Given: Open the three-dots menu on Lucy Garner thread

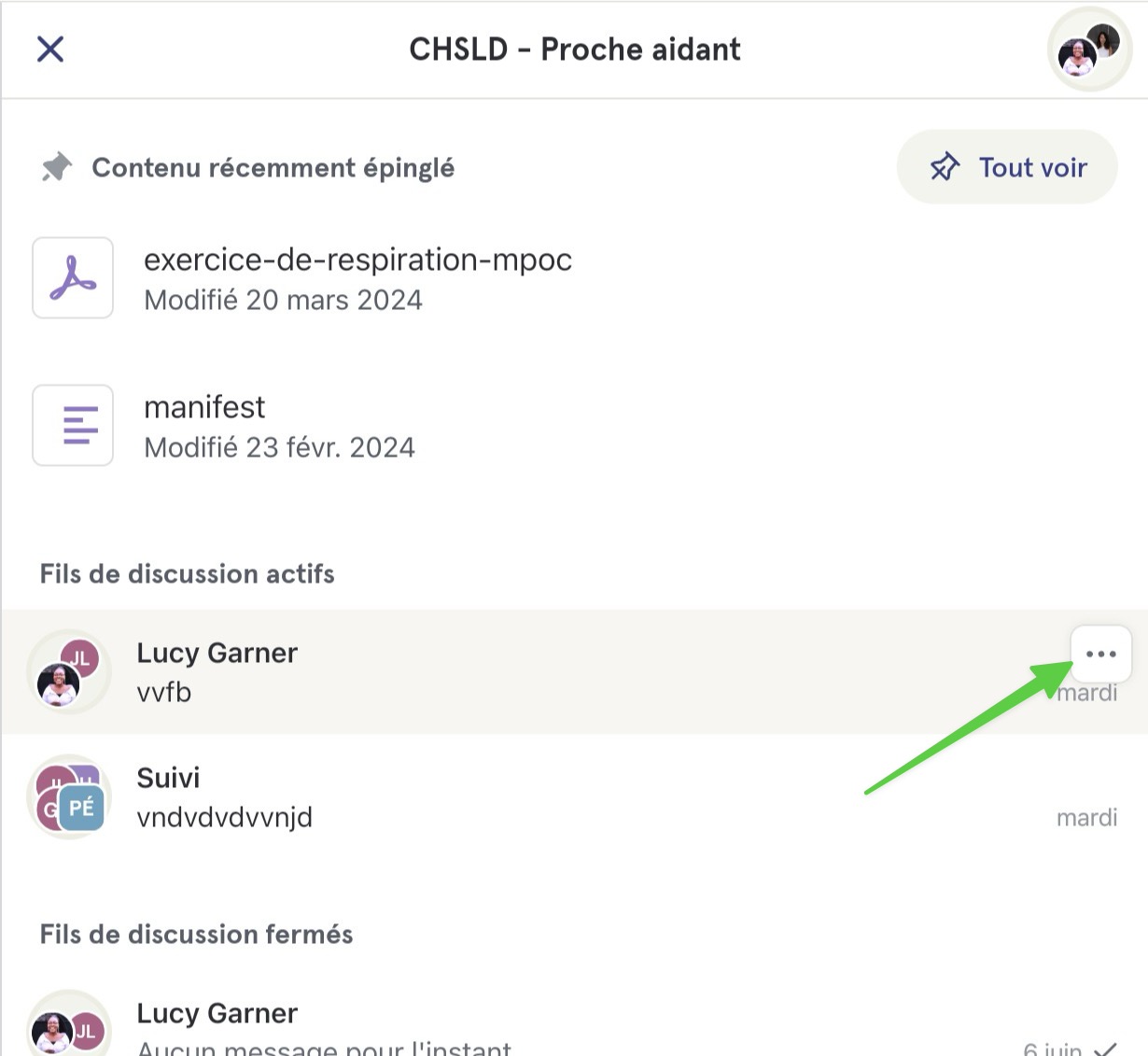Looking at the screenshot, I should pyautogui.click(x=1101, y=654).
